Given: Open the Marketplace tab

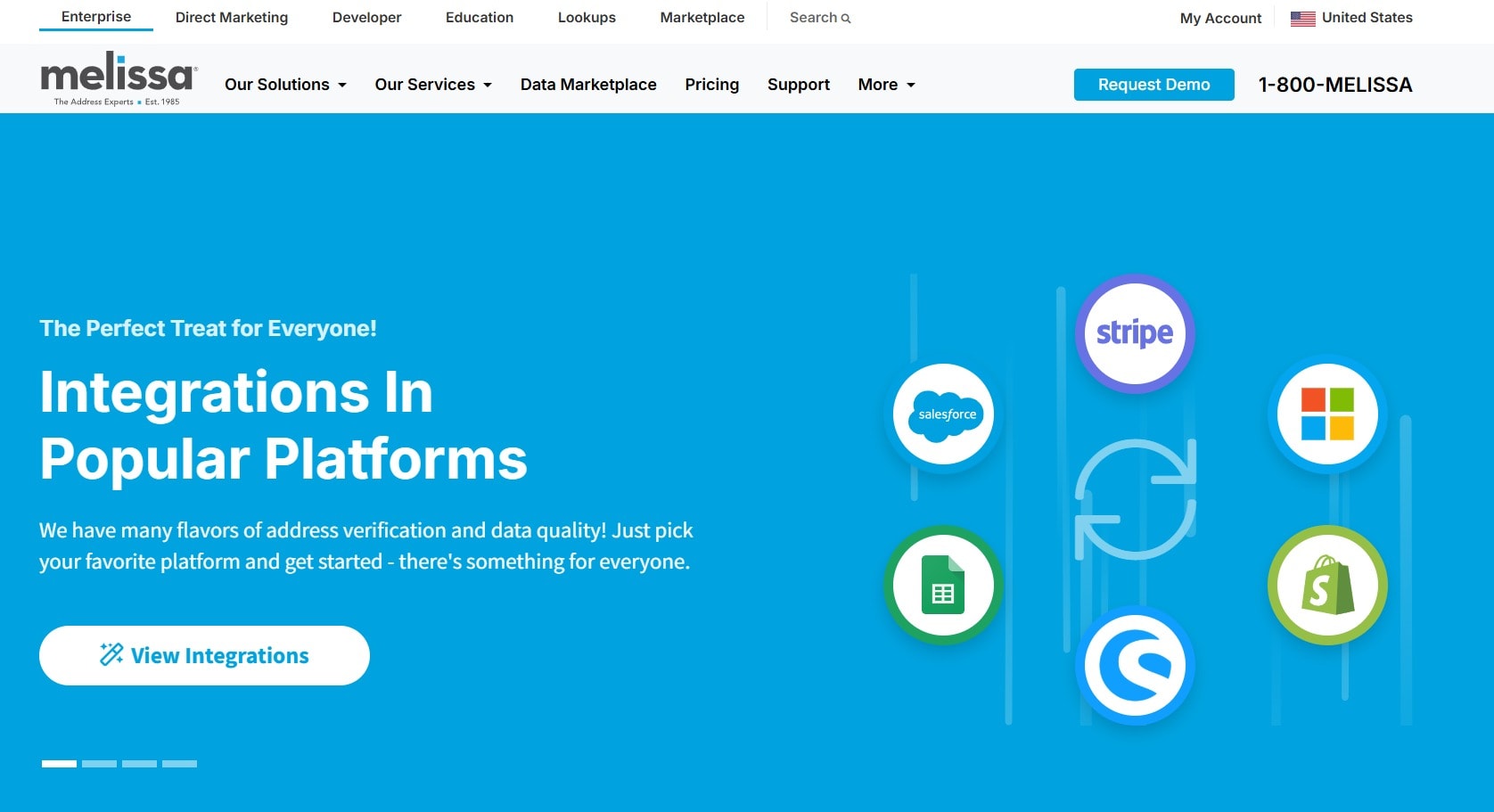Looking at the screenshot, I should (702, 17).
